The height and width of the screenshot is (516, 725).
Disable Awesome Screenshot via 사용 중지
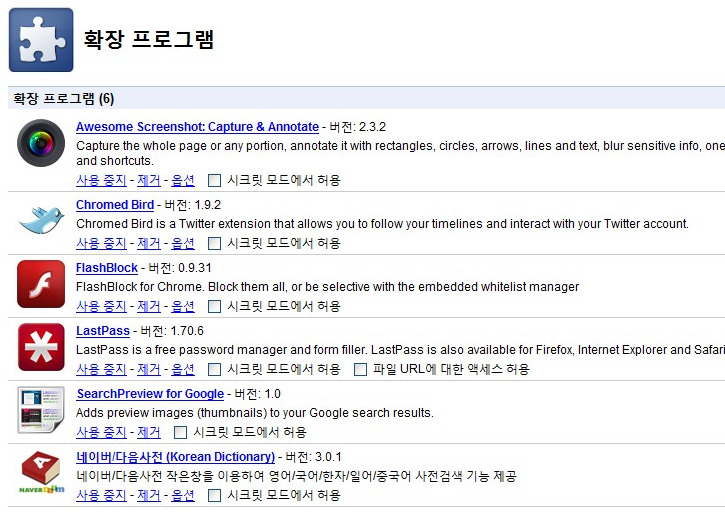pyautogui.click(x=101, y=180)
